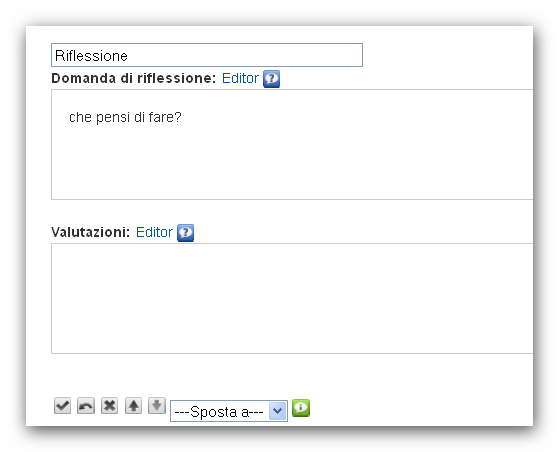The width and height of the screenshot is (559, 452).
Task: Click into the Riflessione title field
Action: pos(207,55)
